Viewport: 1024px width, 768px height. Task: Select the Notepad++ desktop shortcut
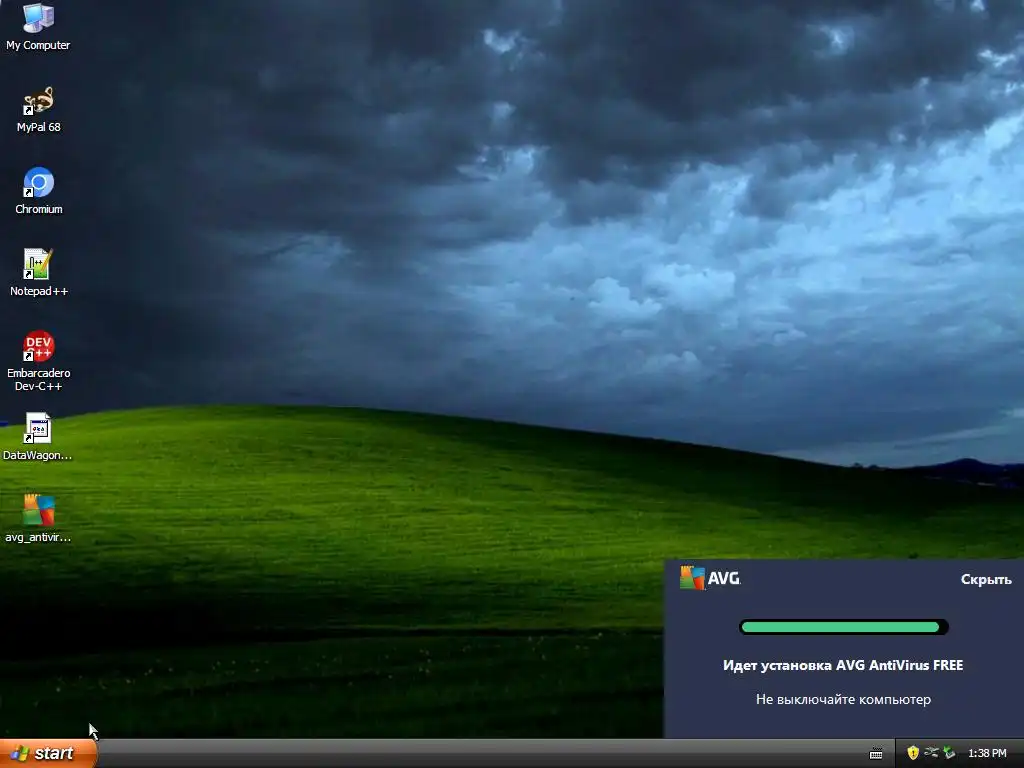(39, 272)
